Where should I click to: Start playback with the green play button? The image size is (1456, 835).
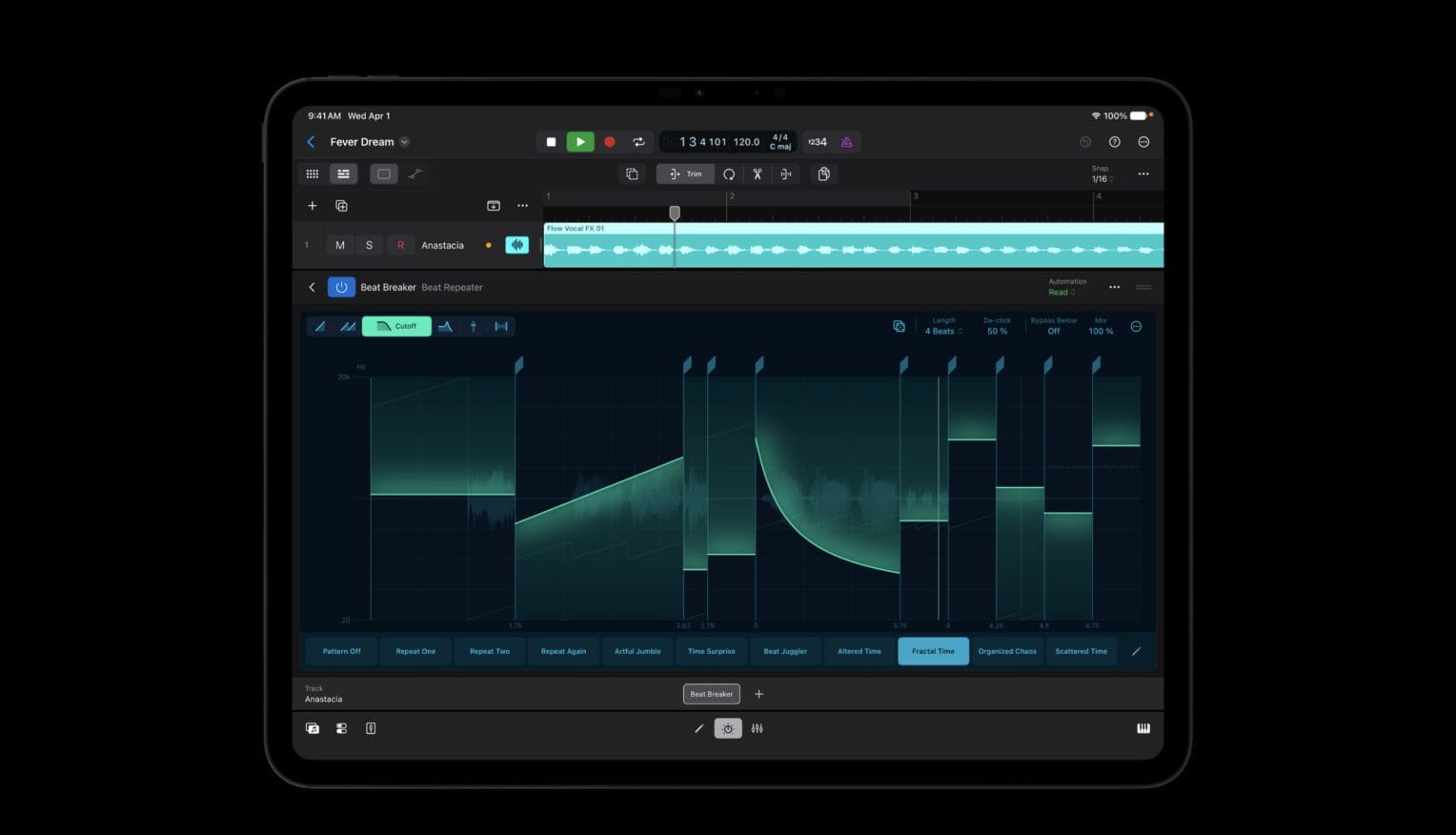(580, 142)
